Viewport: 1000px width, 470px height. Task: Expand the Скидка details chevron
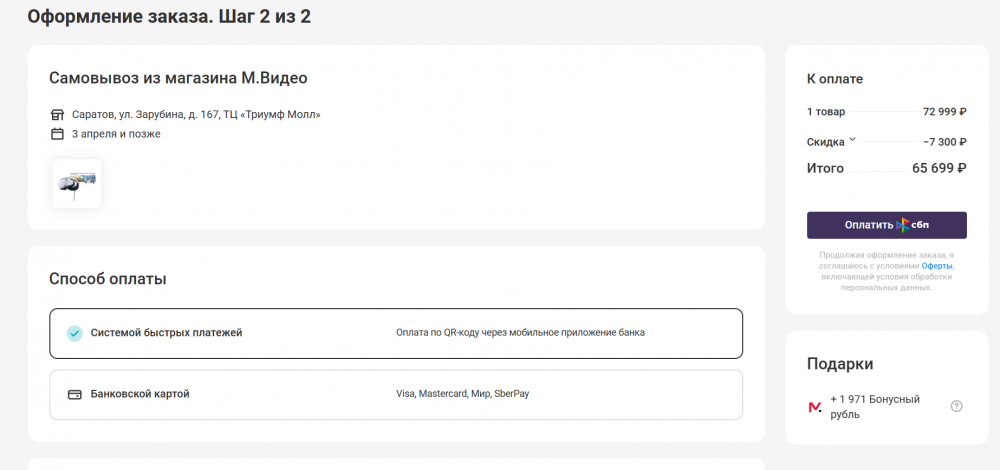point(853,140)
